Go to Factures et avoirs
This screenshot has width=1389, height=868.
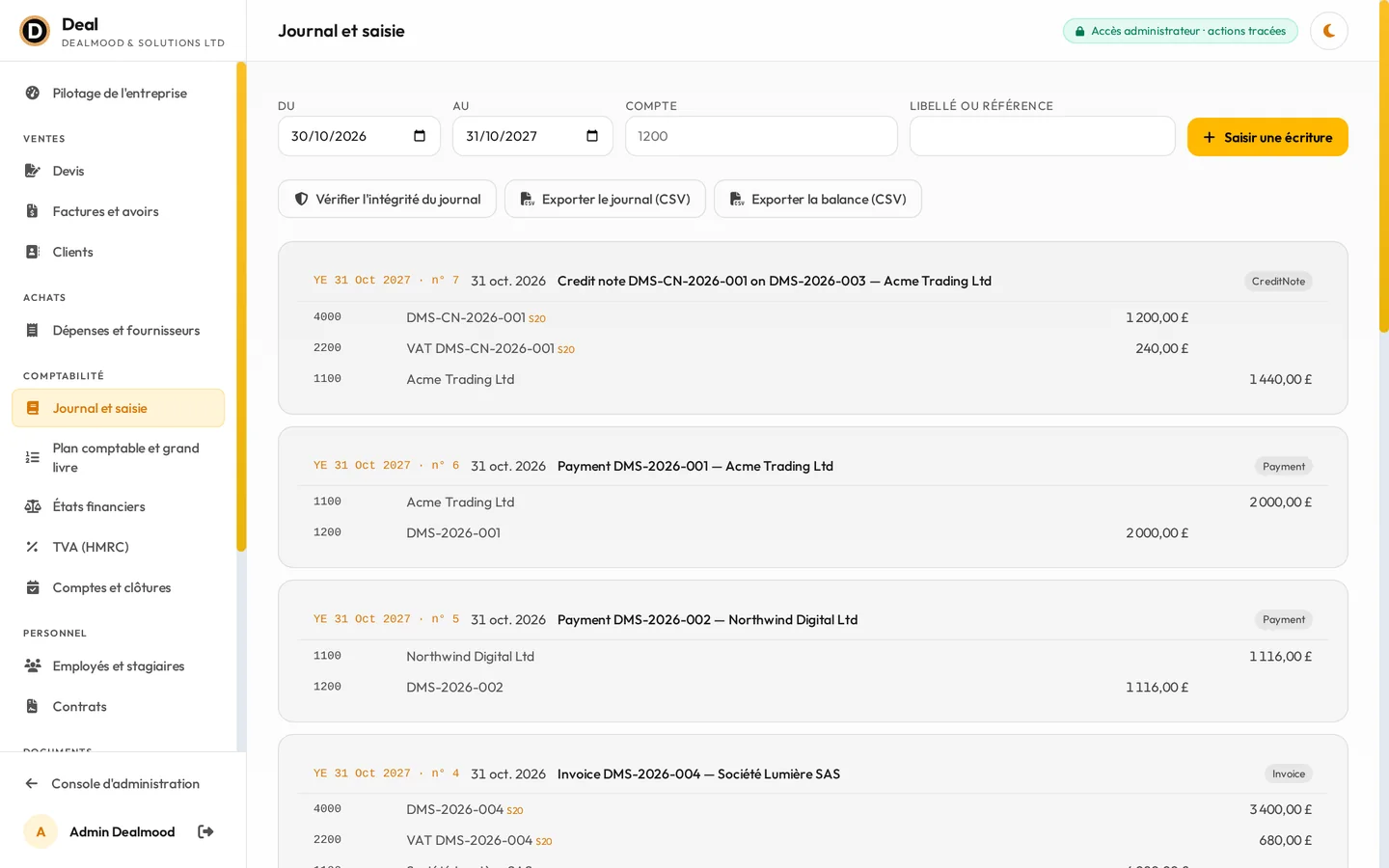pyautogui.click(x=118, y=211)
